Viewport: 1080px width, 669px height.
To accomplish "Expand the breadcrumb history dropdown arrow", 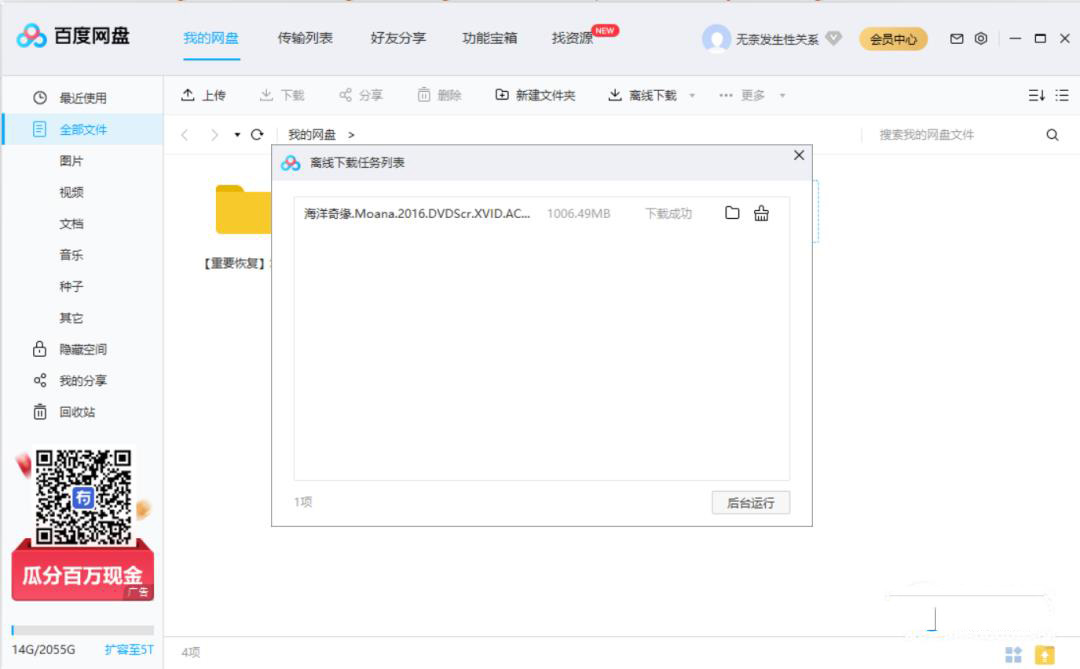I will (x=236, y=132).
